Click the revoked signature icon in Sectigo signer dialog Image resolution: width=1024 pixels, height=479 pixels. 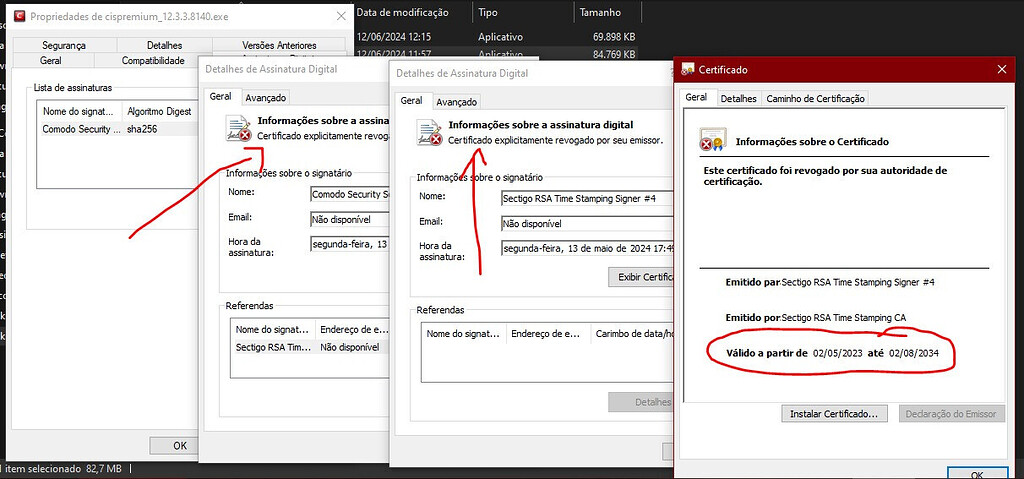[429, 132]
